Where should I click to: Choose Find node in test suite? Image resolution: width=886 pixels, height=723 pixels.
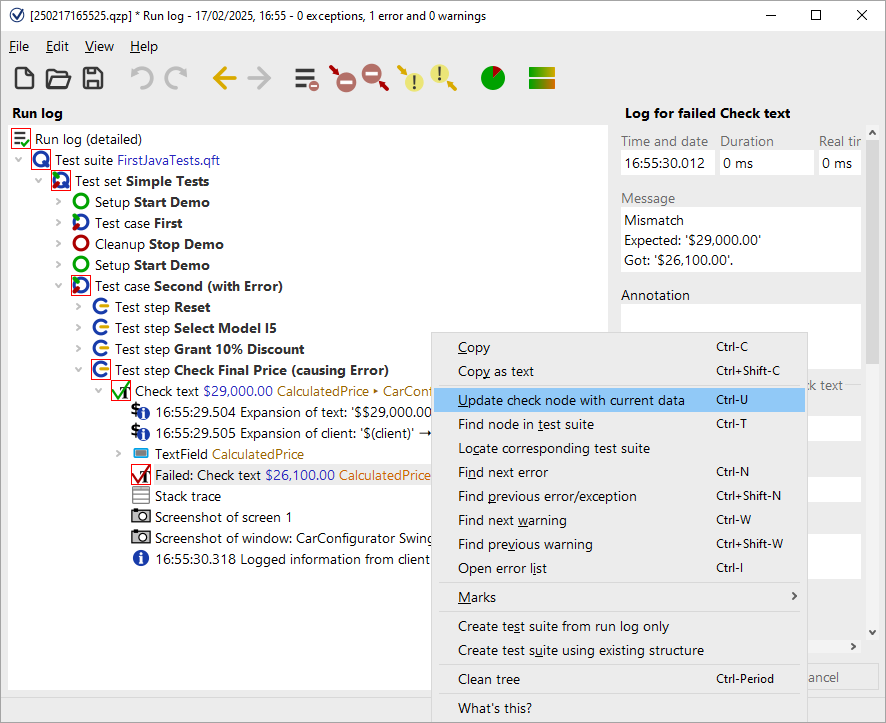tap(619, 424)
